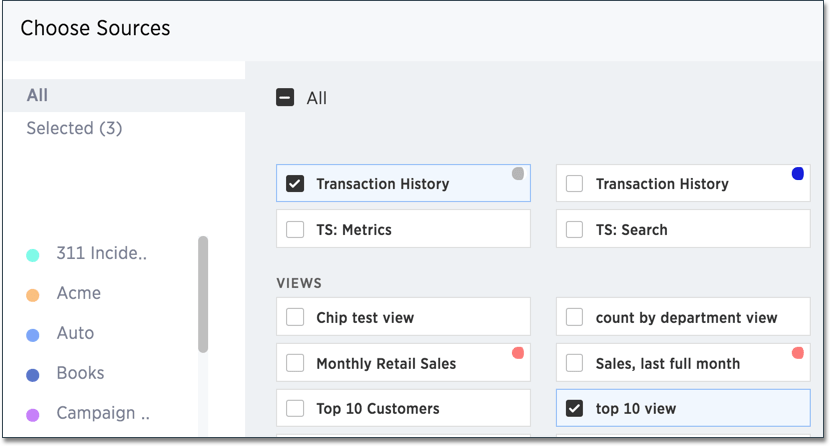Click gray sticker dot on checked Transaction History
Screen dimensions: 830x446
point(518,174)
